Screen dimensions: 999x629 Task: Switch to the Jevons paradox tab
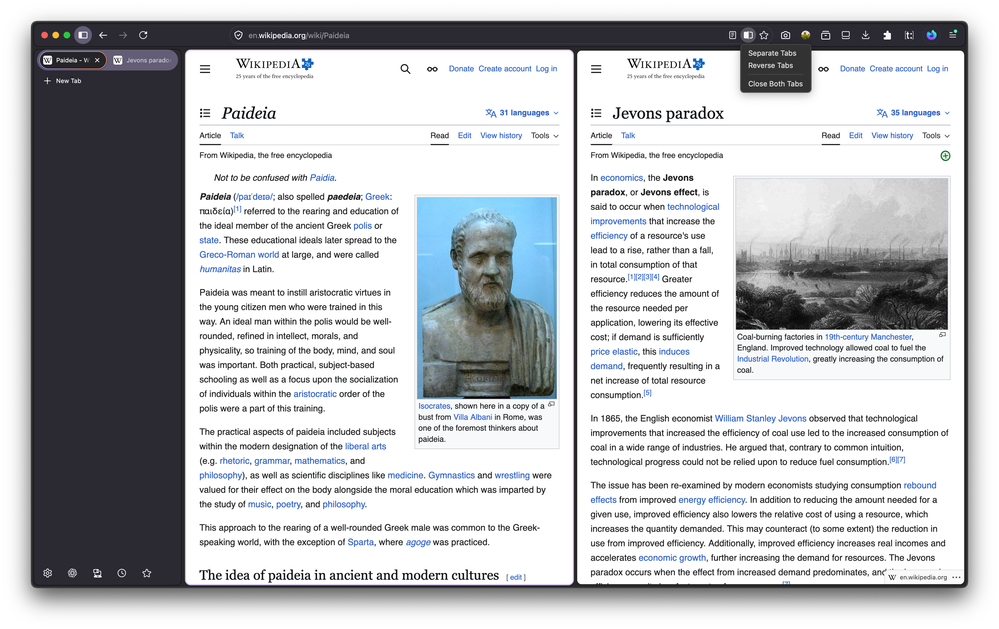(142, 61)
